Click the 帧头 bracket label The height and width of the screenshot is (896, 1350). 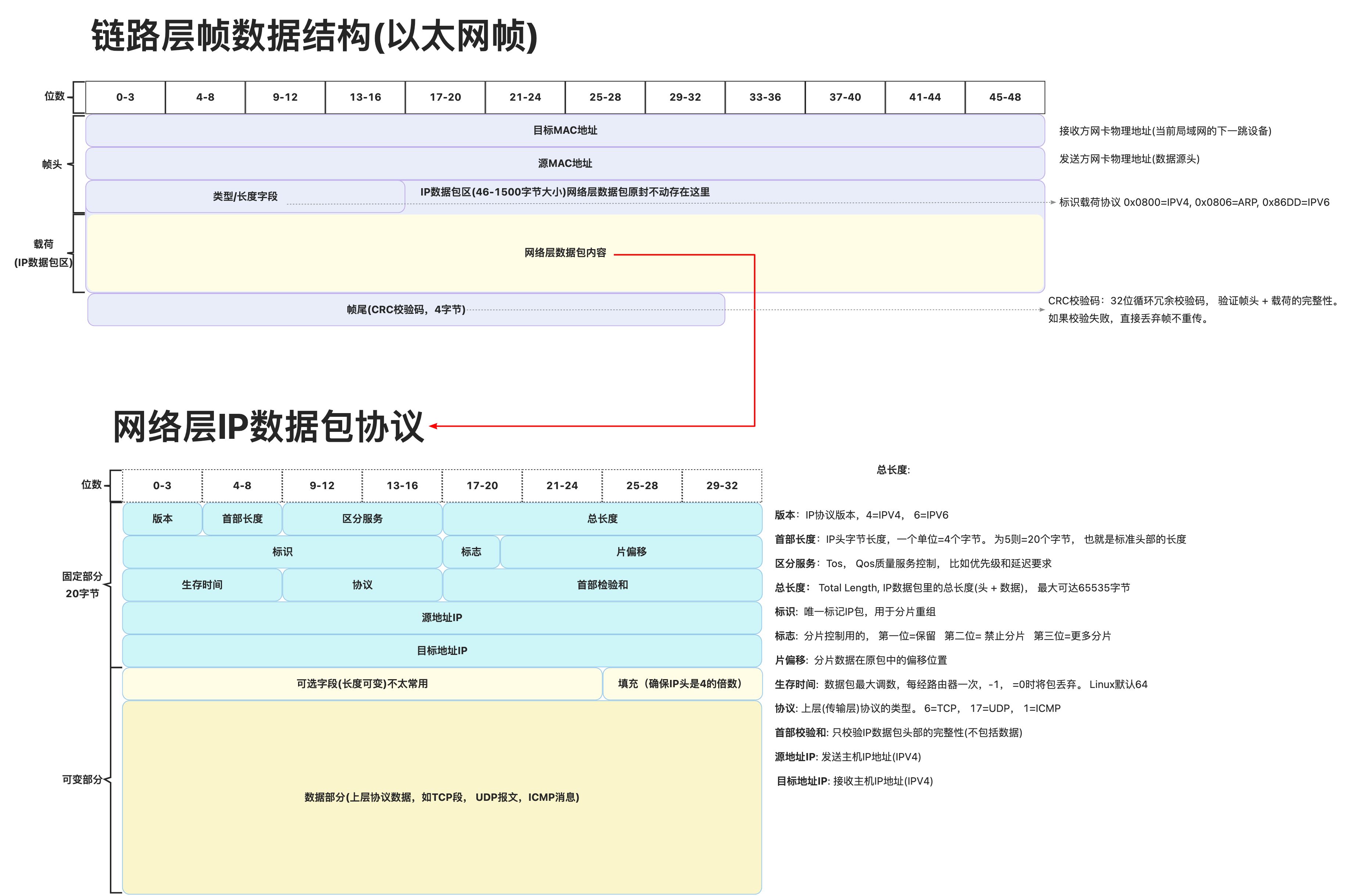[x=52, y=165]
